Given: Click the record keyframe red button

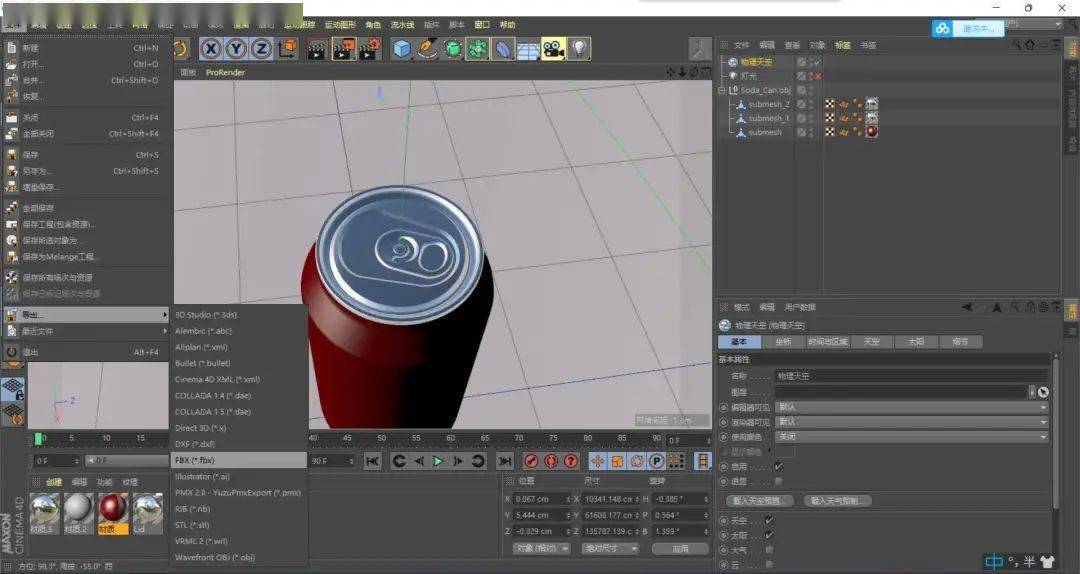Looking at the screenshot, I should click(x=532, y=461).
